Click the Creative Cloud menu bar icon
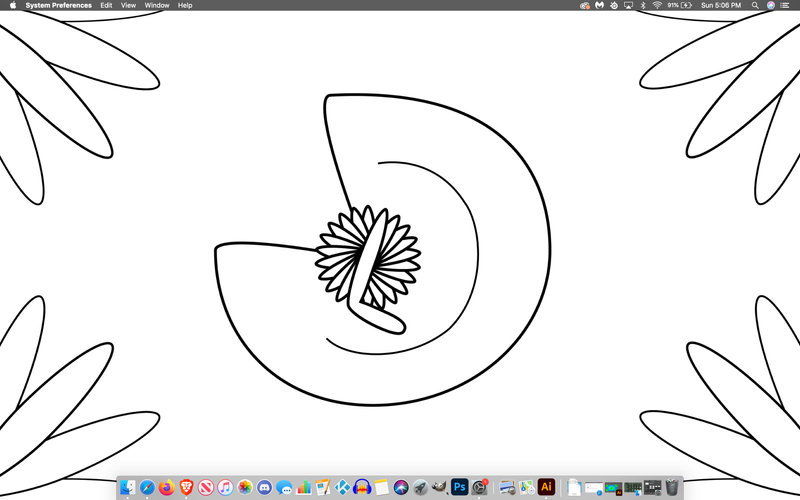Viewport: 800px width, 500px height. coord(585,5)
